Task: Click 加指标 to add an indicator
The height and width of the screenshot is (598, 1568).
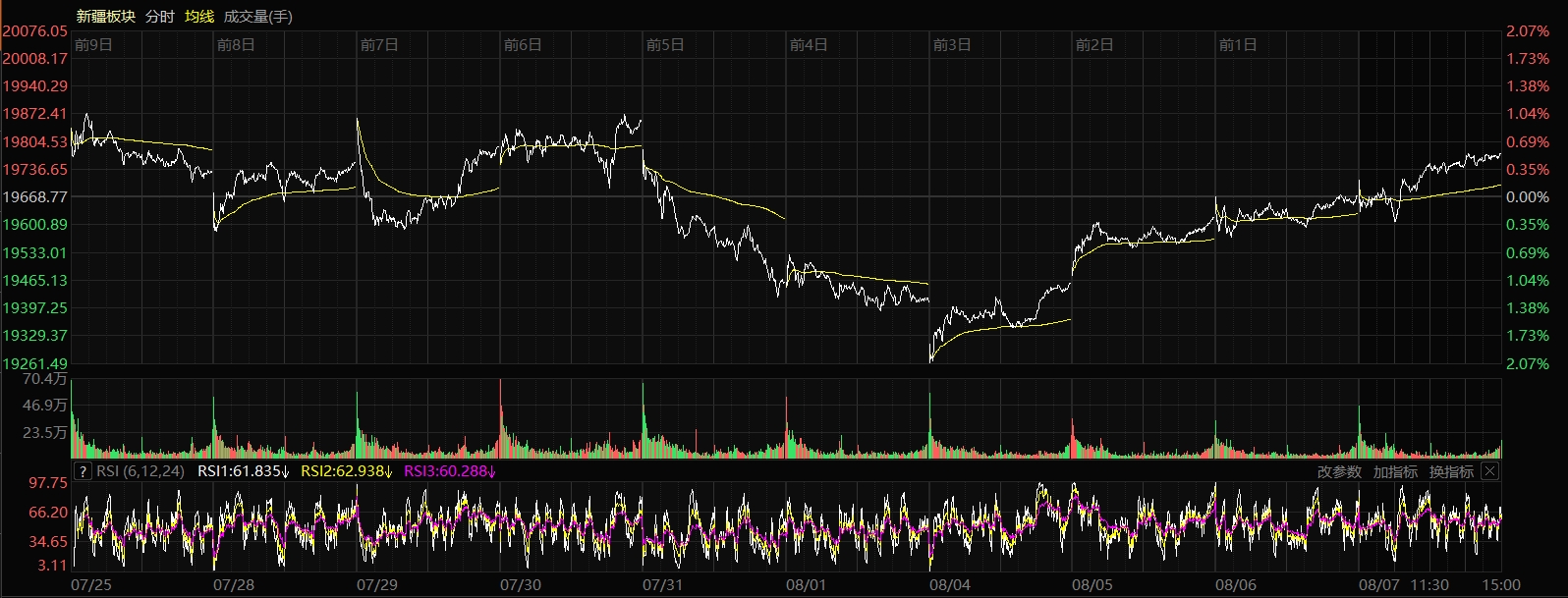Action: (x=1395, y=472)
